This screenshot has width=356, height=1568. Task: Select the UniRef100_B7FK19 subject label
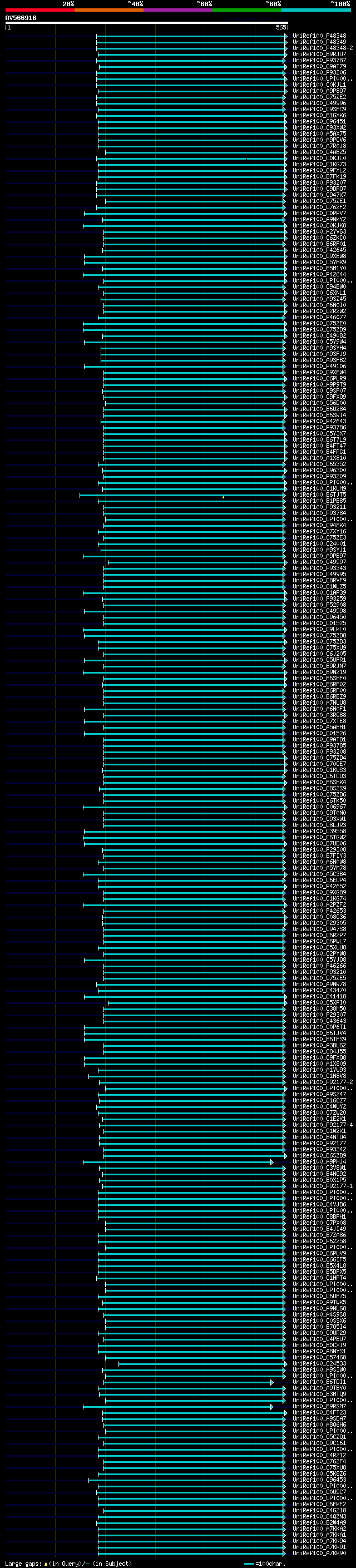319,176
